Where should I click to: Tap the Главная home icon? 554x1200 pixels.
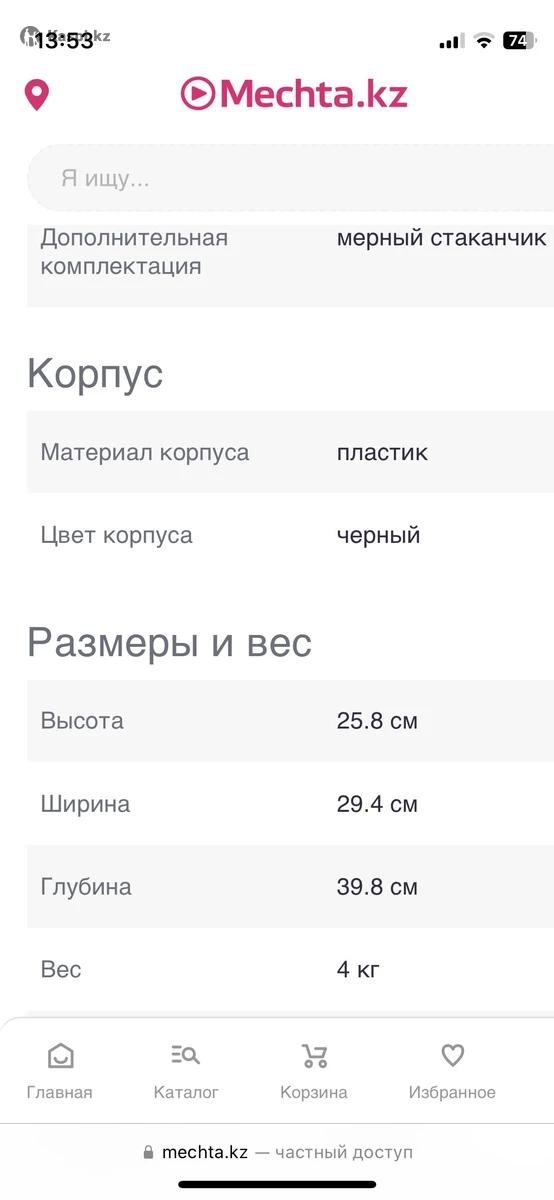click(60, 1056)
